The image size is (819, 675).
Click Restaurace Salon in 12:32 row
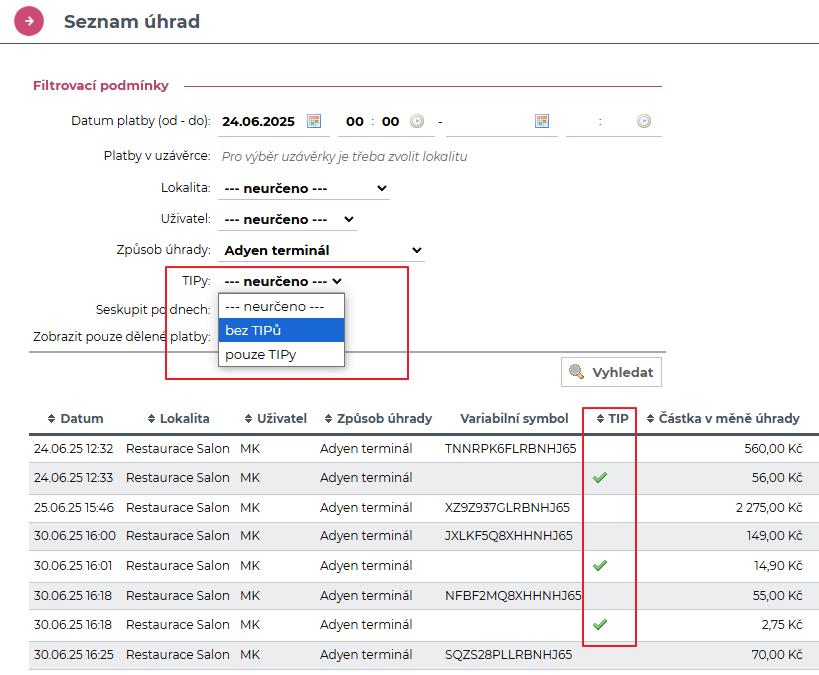(178, 449)
